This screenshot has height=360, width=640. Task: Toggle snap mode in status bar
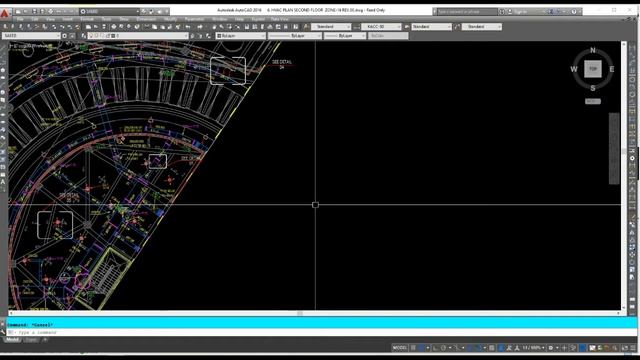click(422, 348)
